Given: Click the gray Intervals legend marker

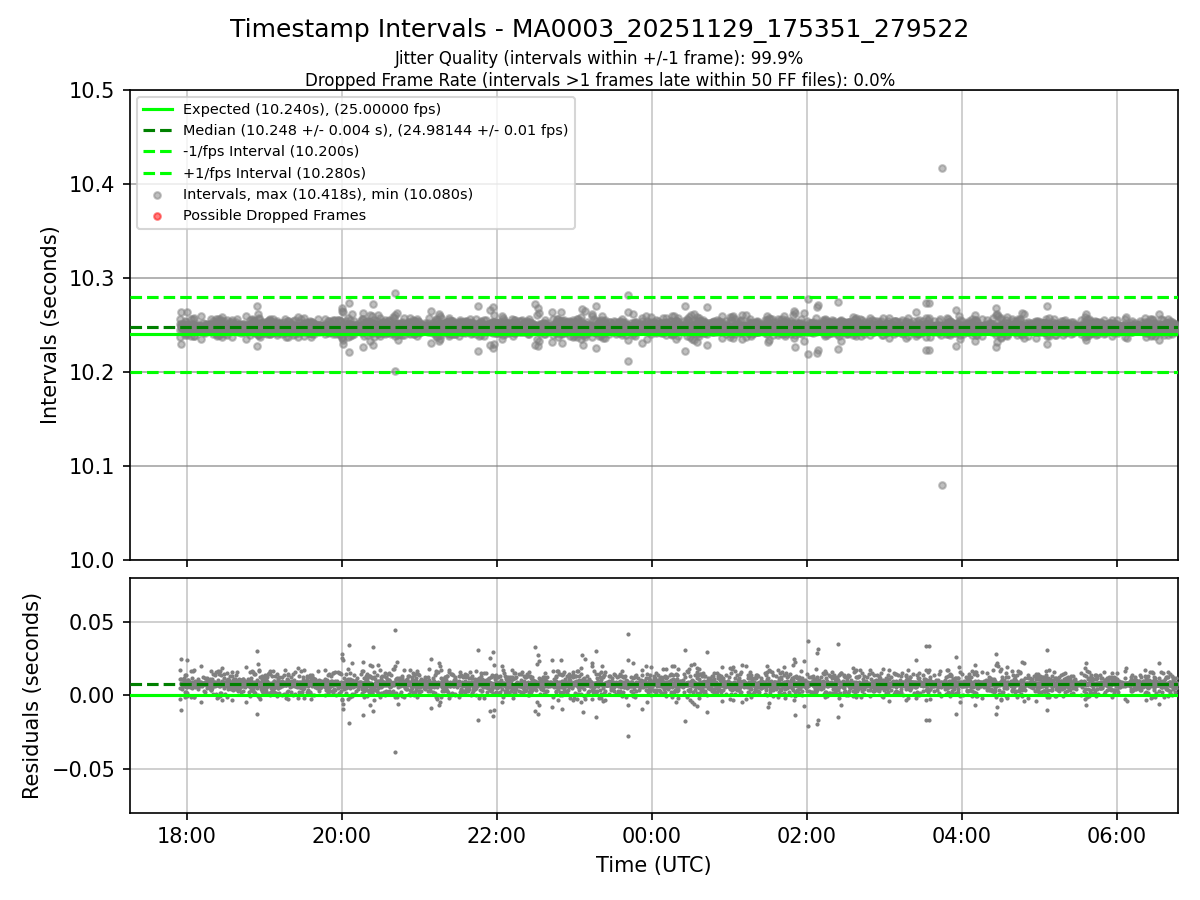Looking at the screenshot, I should 159,194.
